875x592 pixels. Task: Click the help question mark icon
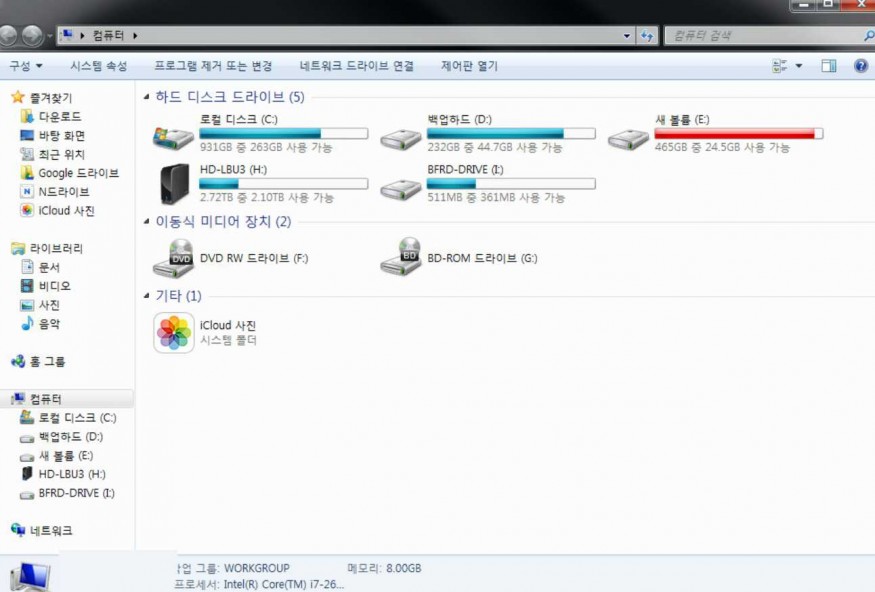click(x=861, y=66)
